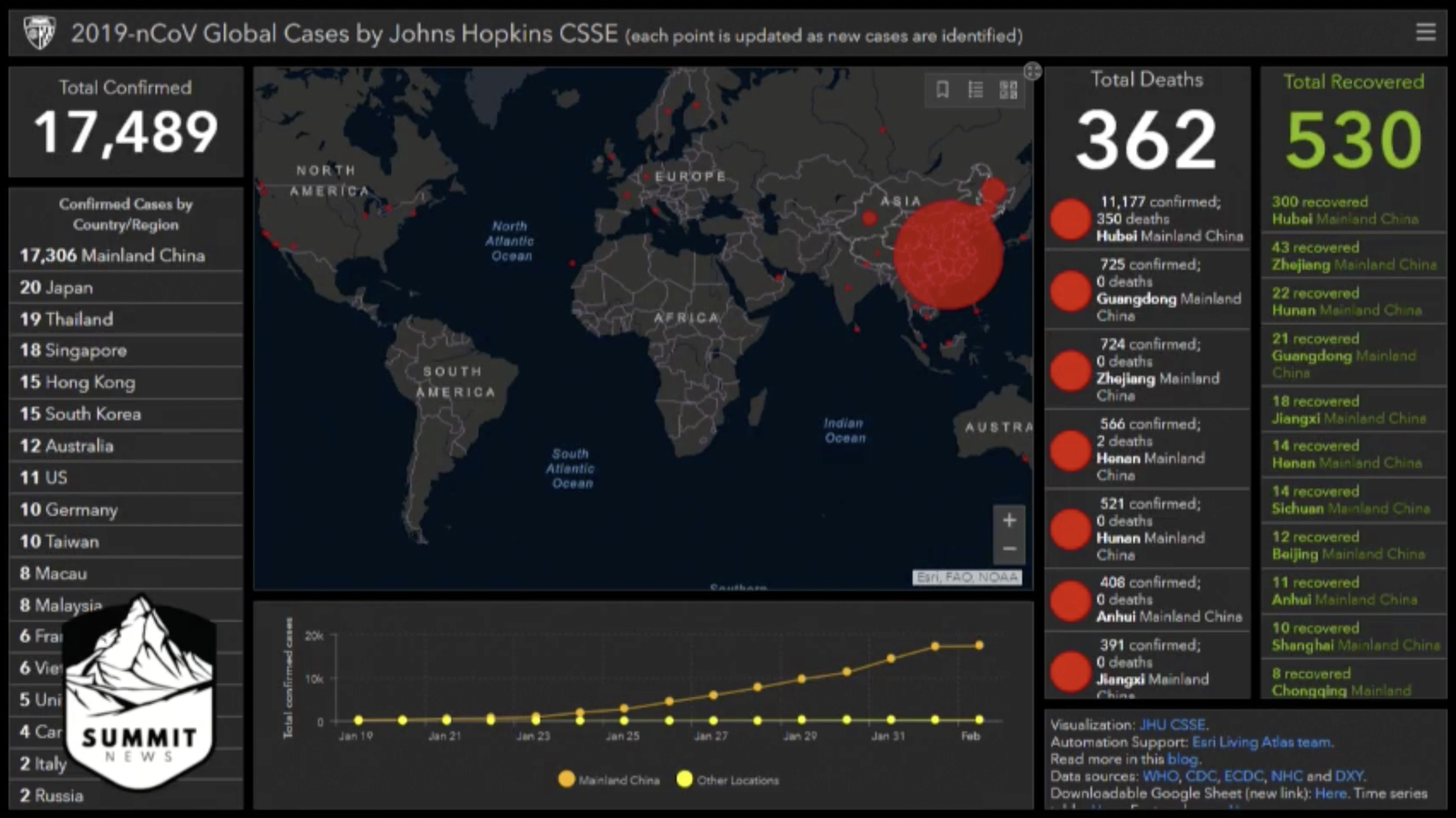Open the WHO data source link

click(x=1160, y=776)
